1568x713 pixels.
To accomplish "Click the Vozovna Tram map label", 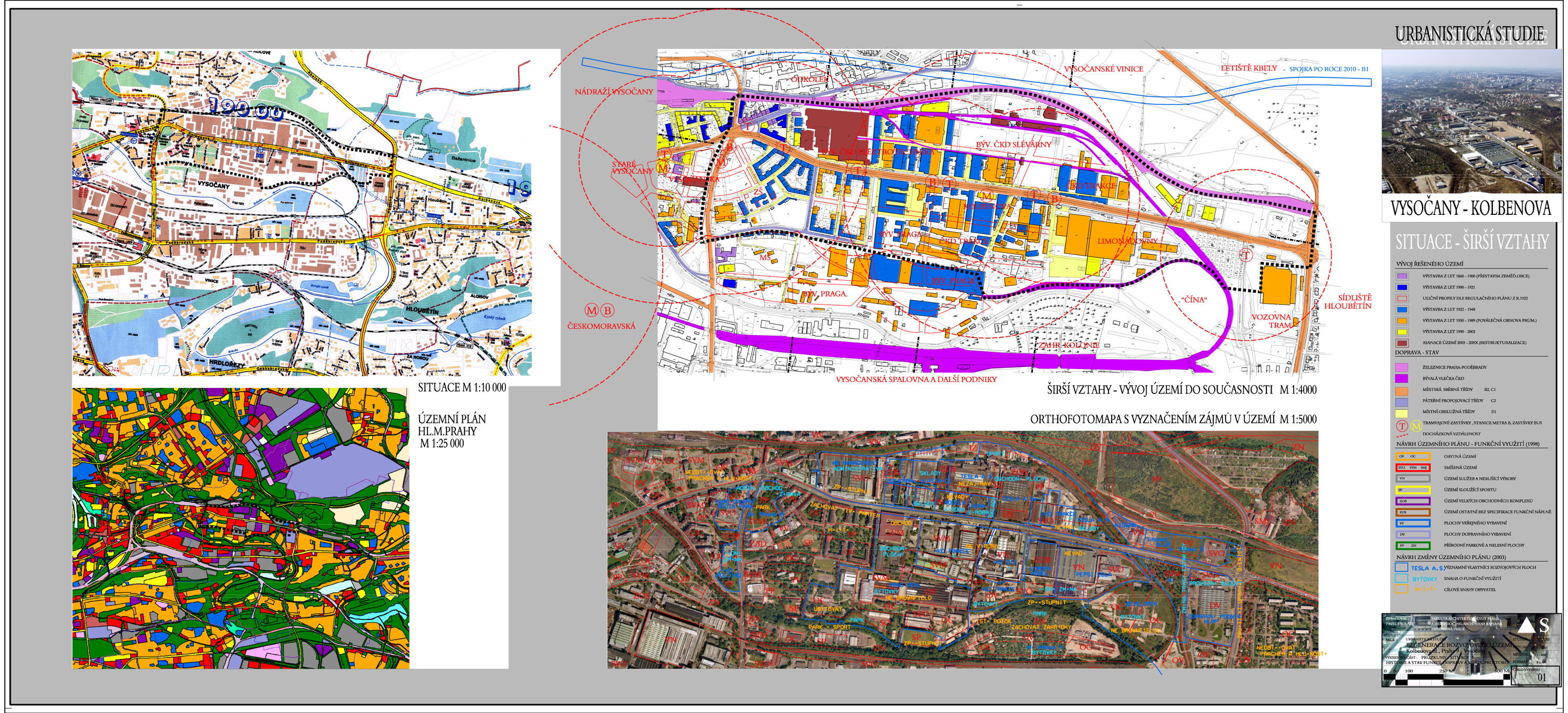I will (1271, 321).
